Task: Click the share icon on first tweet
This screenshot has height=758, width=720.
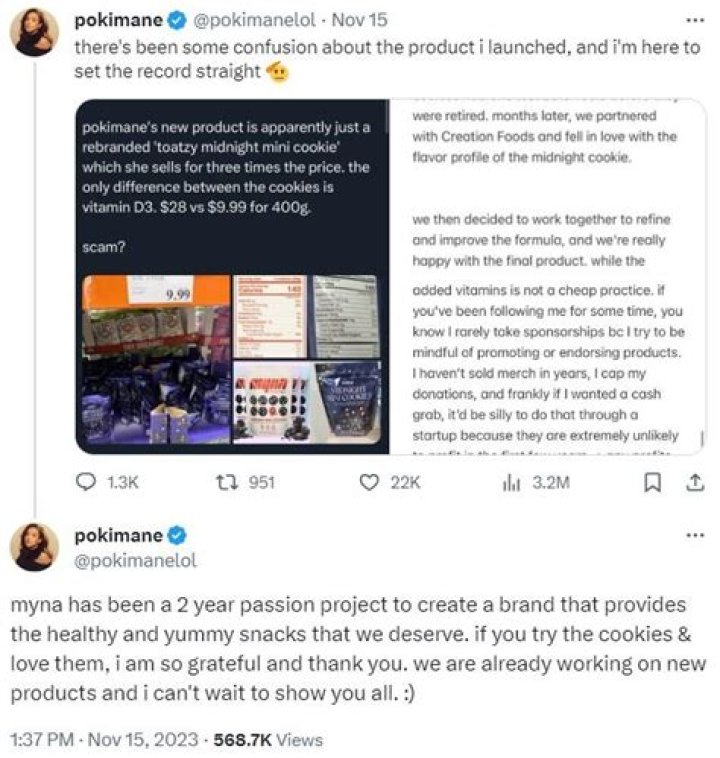Action: point(692,482)
